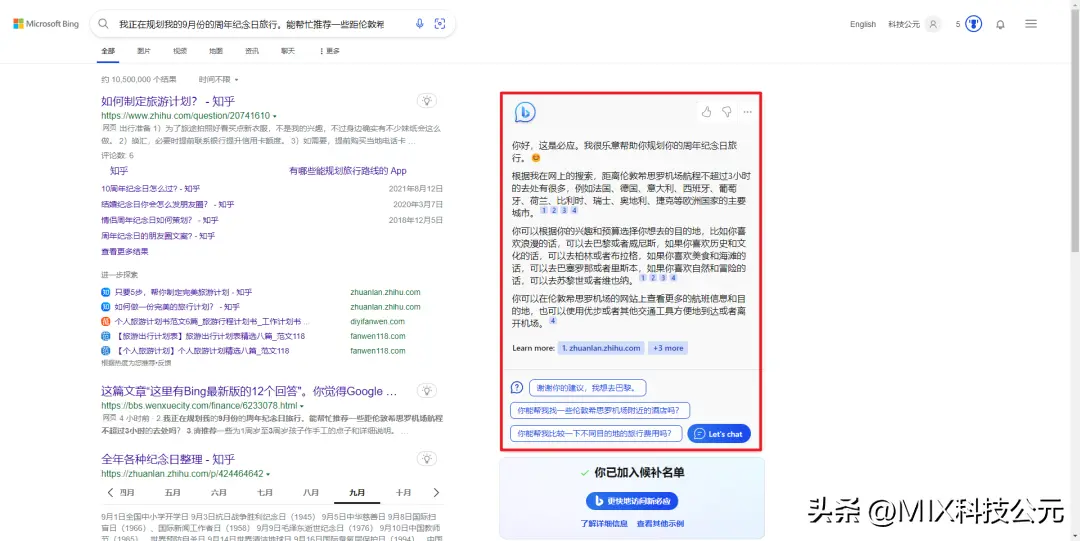Click citation 1 after the 城市 paragraph

543,211
